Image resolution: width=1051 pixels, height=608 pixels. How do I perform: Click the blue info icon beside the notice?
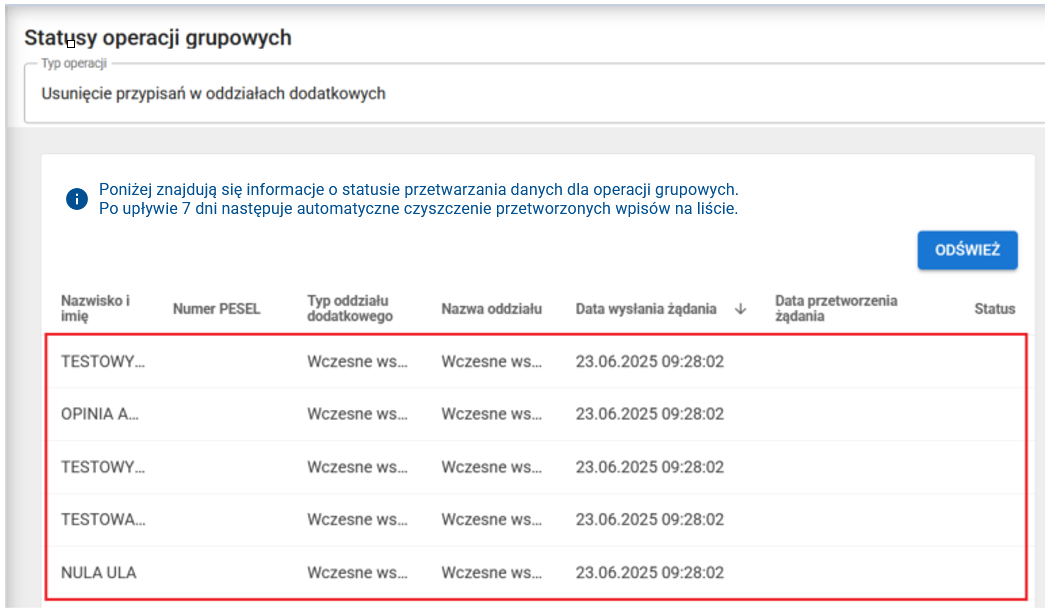tap(77, 198)
